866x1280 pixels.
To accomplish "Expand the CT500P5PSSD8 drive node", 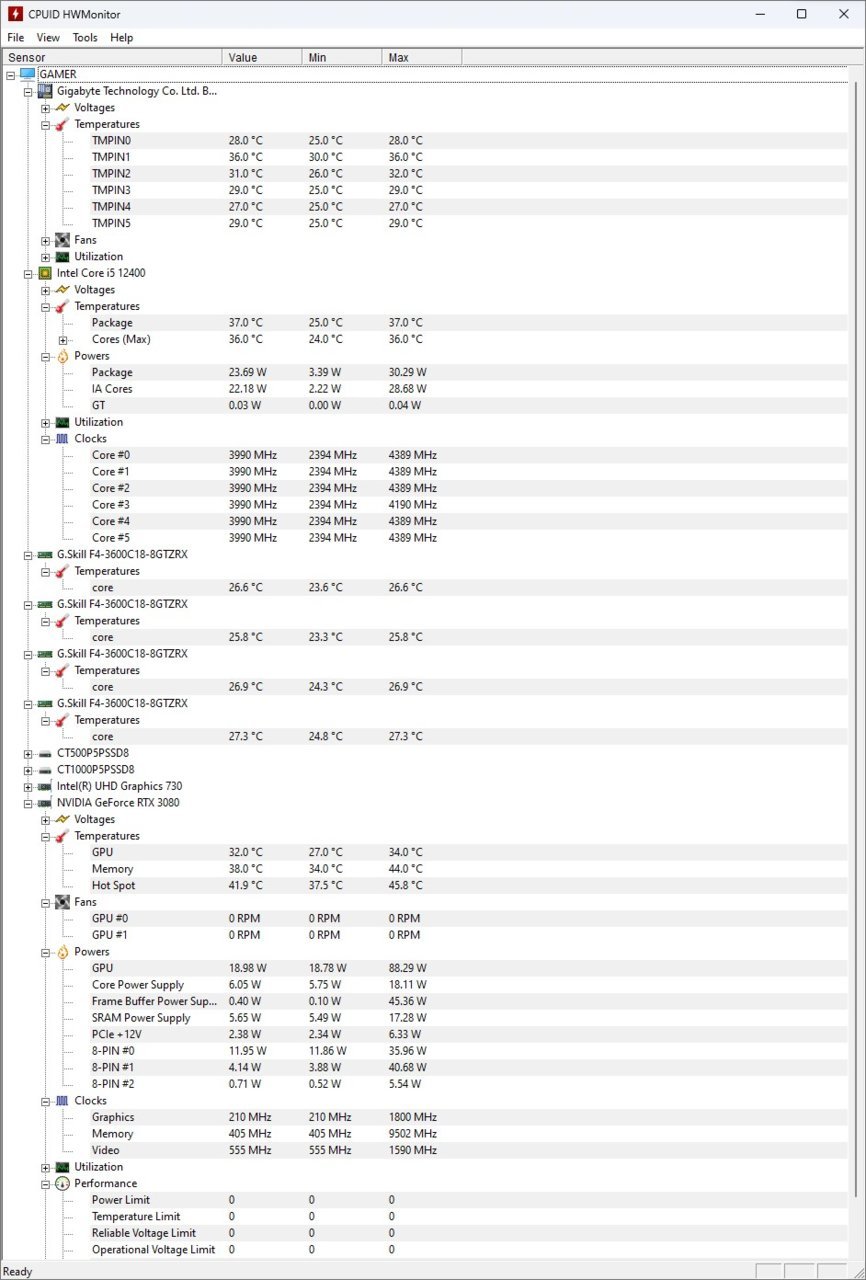I will (28, 753).
